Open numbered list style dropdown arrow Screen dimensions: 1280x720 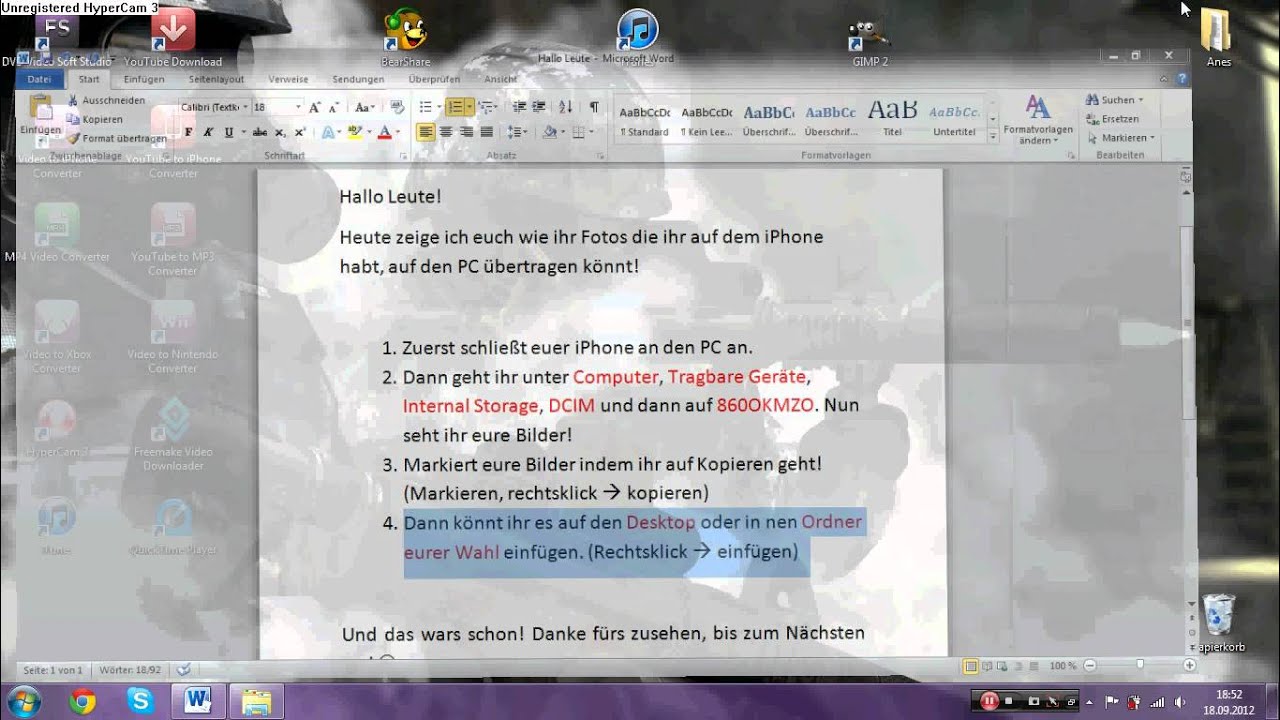[x=470, y=107]
